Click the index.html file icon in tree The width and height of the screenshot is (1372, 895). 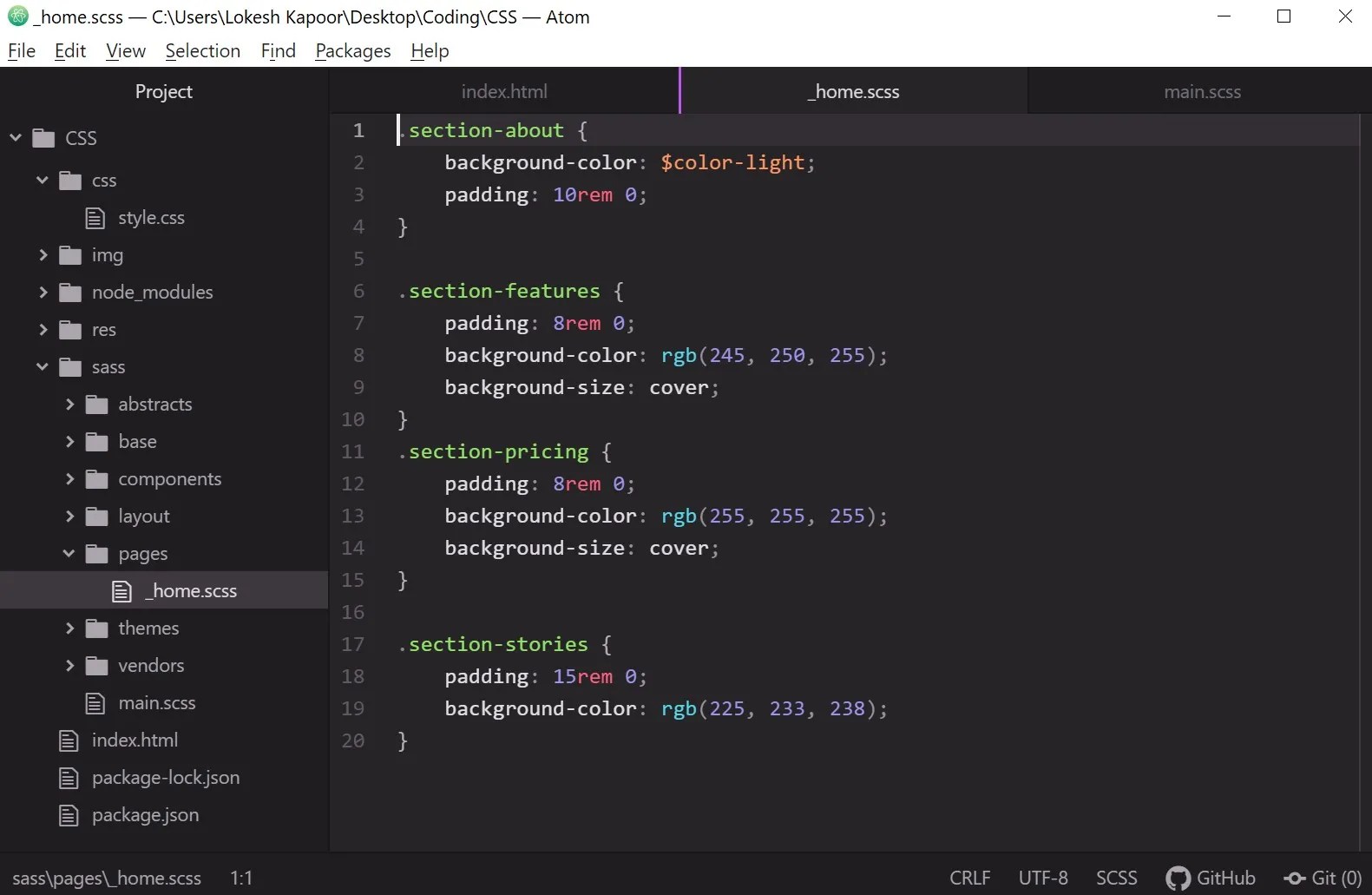(x=69, y=740)
